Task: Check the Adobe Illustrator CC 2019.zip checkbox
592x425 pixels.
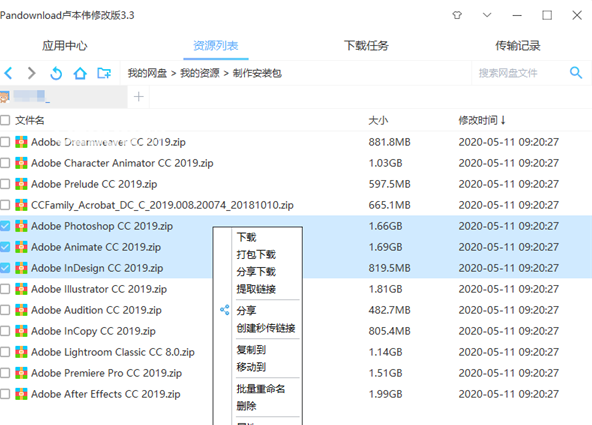Action: [x=5, y=289]
